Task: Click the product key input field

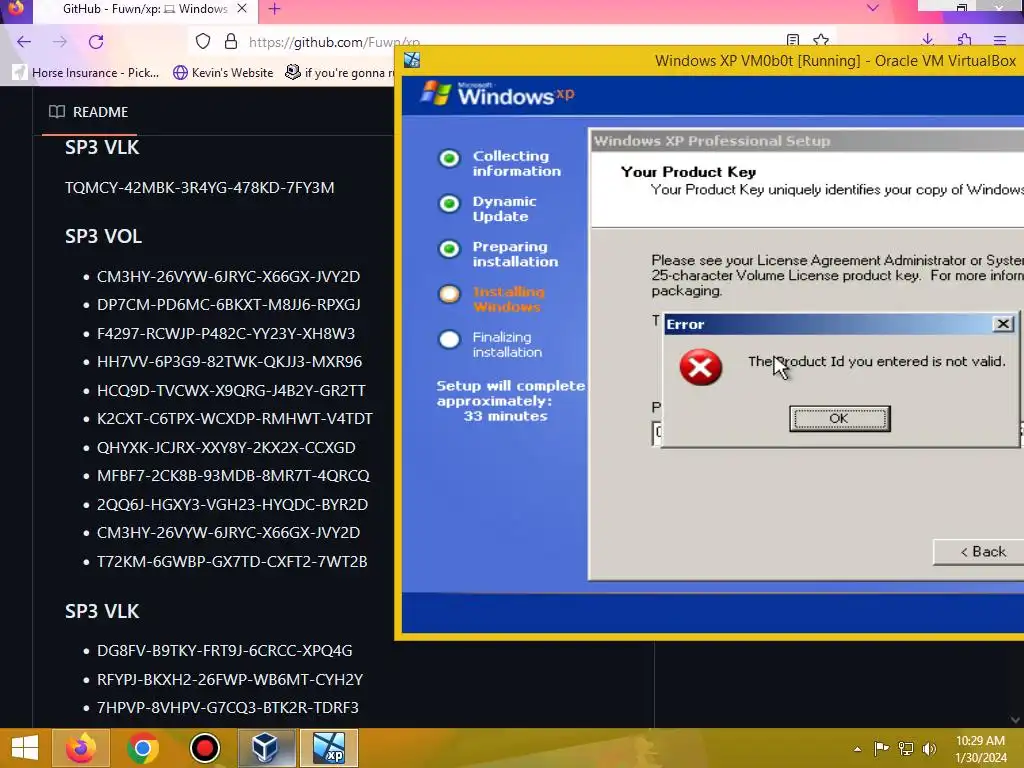Action: [658, 433]
